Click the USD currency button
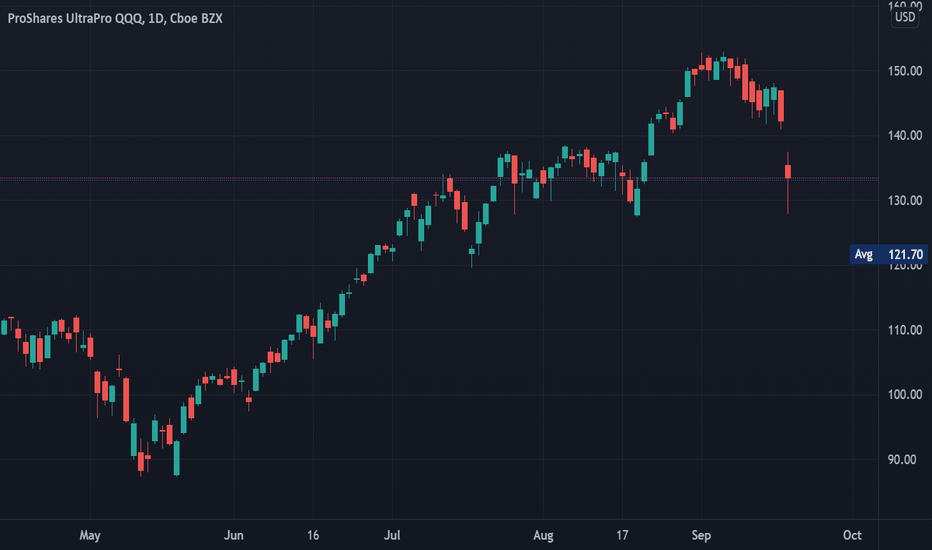Image resolution: width=932 pixels, height=550 pixels. click(905, 17)
